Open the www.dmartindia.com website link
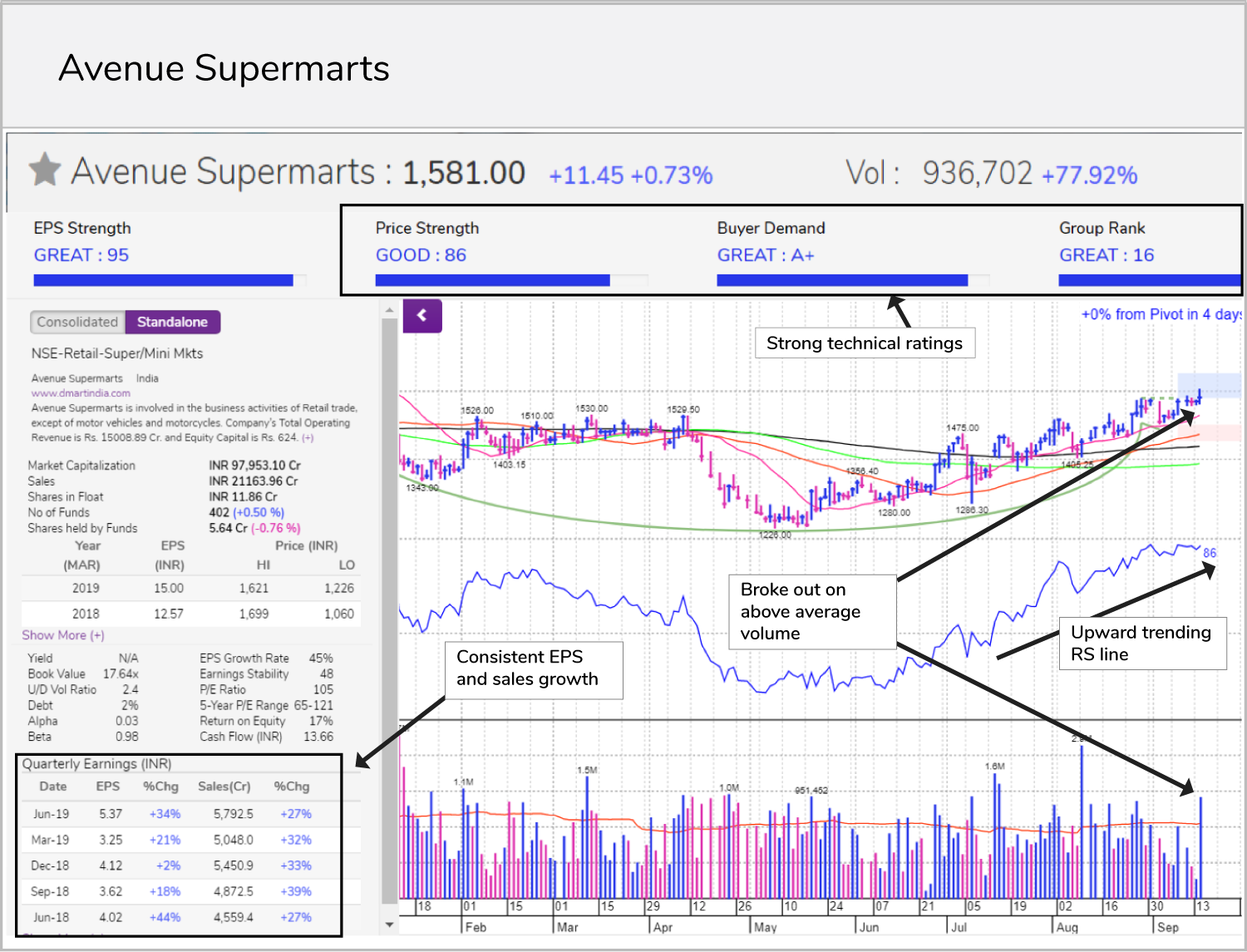 pyautogui.click(x=81, y=393)
